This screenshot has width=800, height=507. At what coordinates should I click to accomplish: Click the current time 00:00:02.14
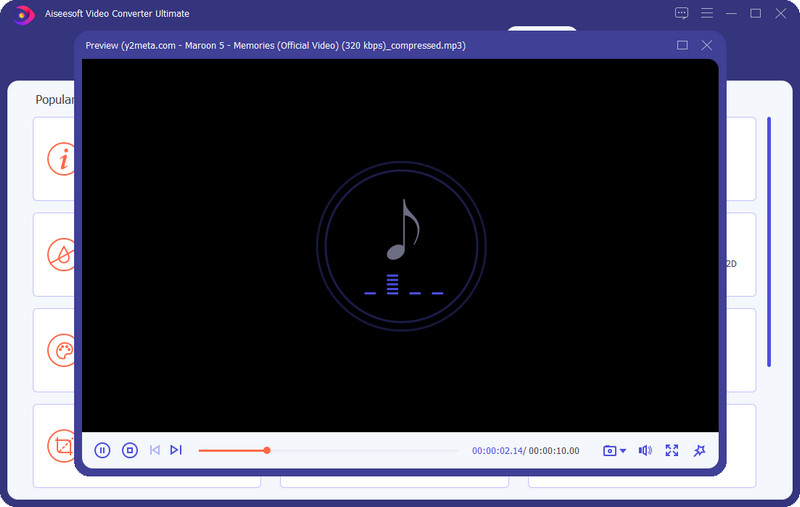497,451
